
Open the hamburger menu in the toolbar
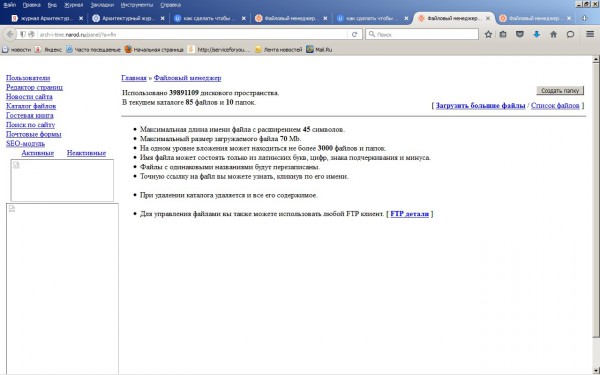(590, 34)
